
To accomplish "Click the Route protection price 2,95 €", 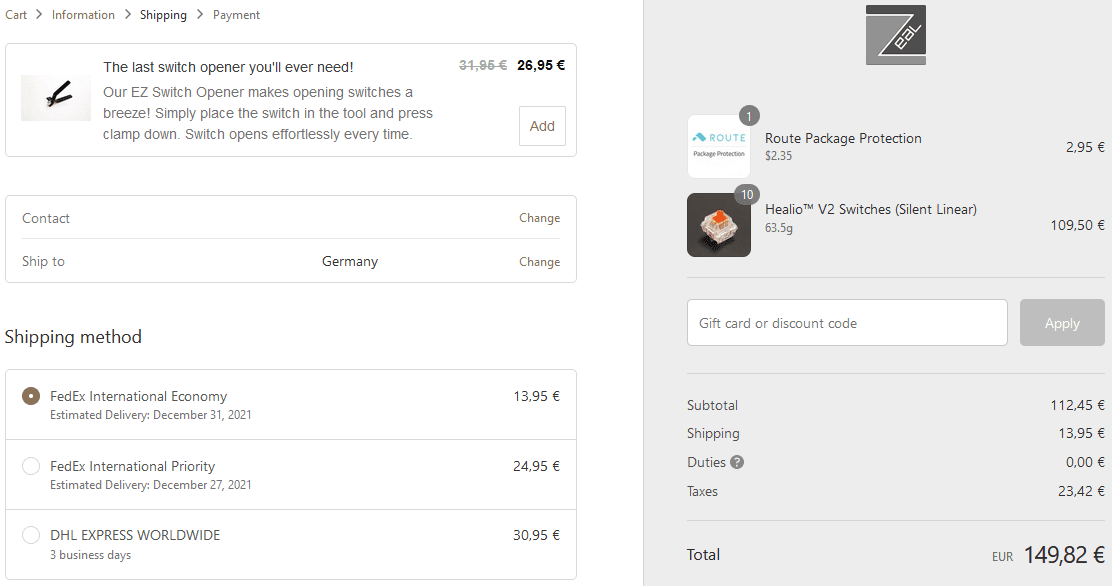I will point(1085,147).
